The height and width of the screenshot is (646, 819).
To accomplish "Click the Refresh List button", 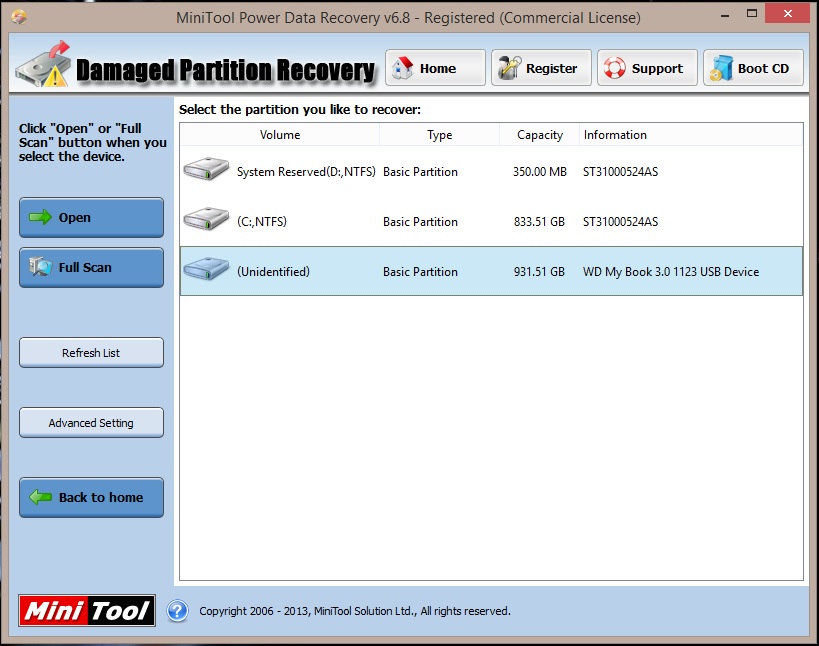I will (91, 353).
